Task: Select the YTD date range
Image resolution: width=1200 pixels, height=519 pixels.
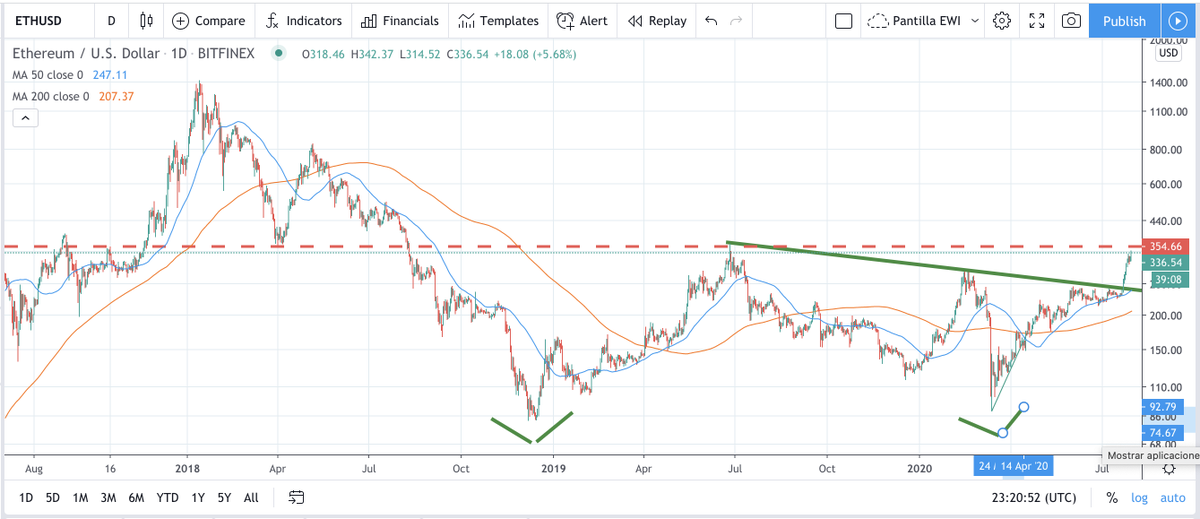Action: pyautogui.click(x=168, y=497)
